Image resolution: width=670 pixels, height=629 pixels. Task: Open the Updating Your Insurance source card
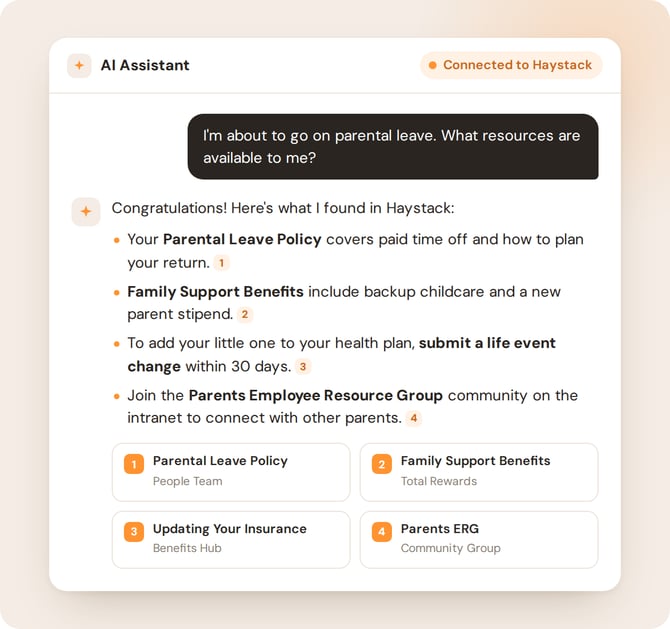click(x=231, y=540)
